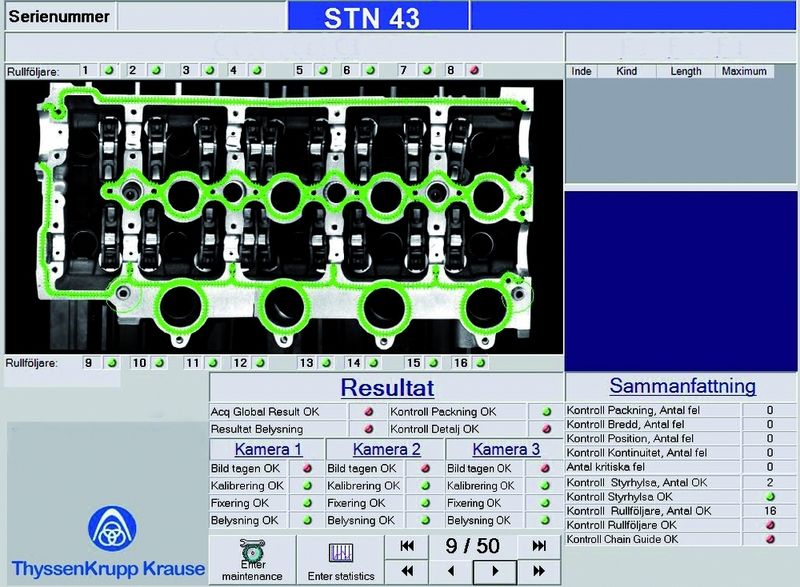This screenshot has width=800, height=587.
Task: Click the Kontroll Position, Antal fel row label
Action: pos(630,439)
